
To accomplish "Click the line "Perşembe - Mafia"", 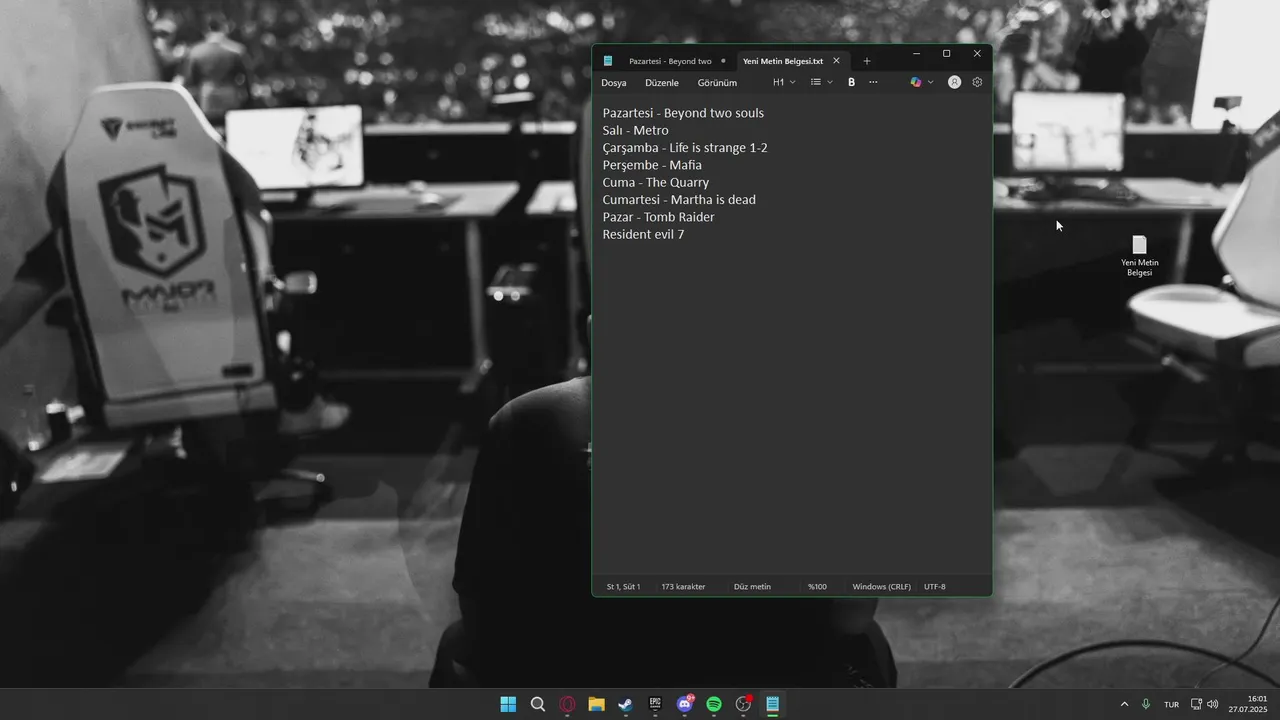I will [x=652, y=165].
